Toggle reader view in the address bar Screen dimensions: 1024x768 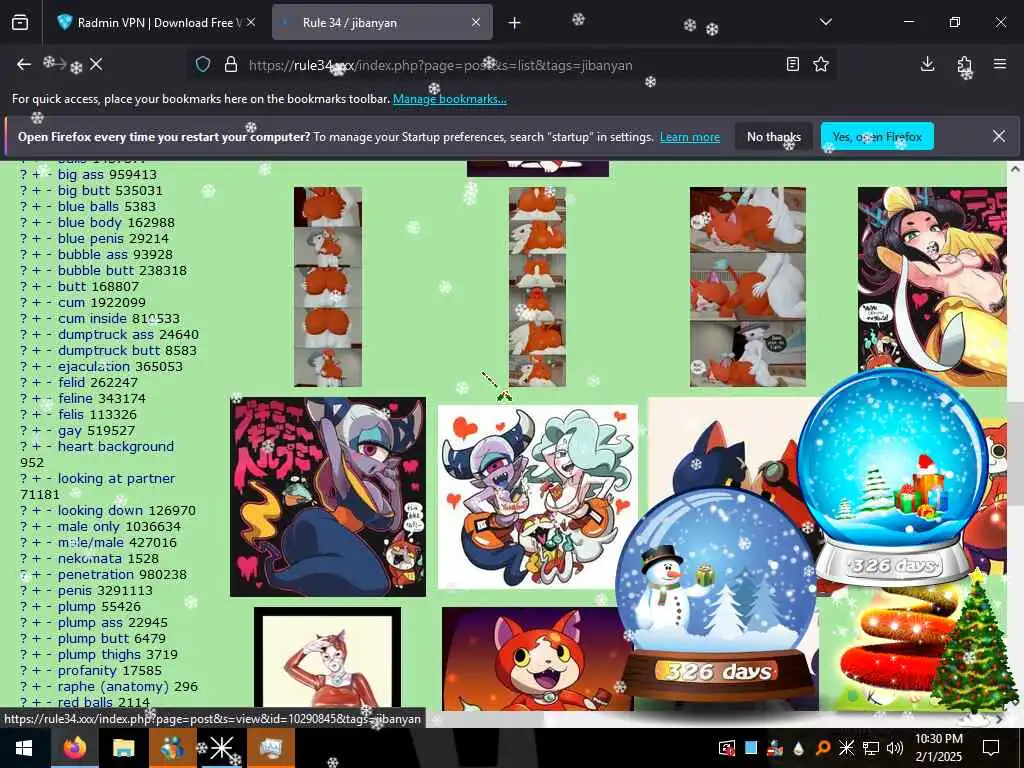click(x=793, y=64)
